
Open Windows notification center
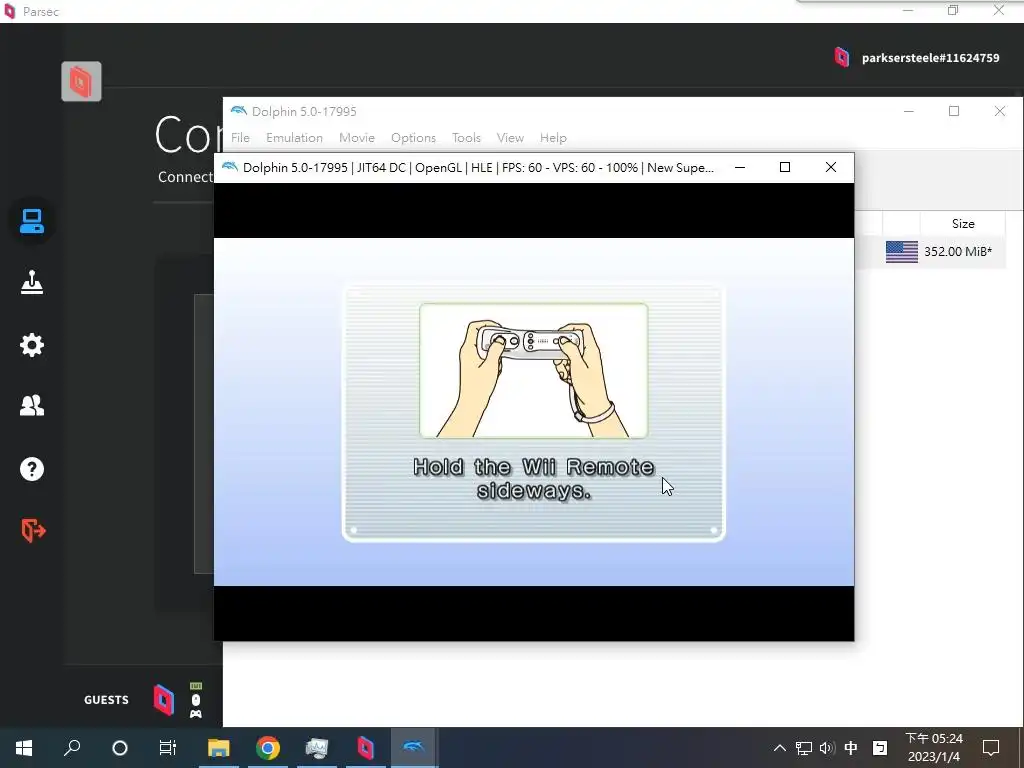[x=991, y=748]
